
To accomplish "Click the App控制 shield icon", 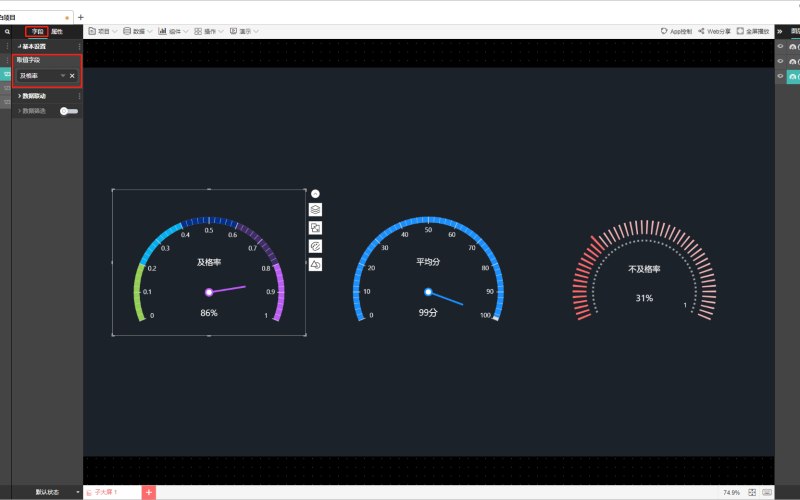I will (664, 31).
